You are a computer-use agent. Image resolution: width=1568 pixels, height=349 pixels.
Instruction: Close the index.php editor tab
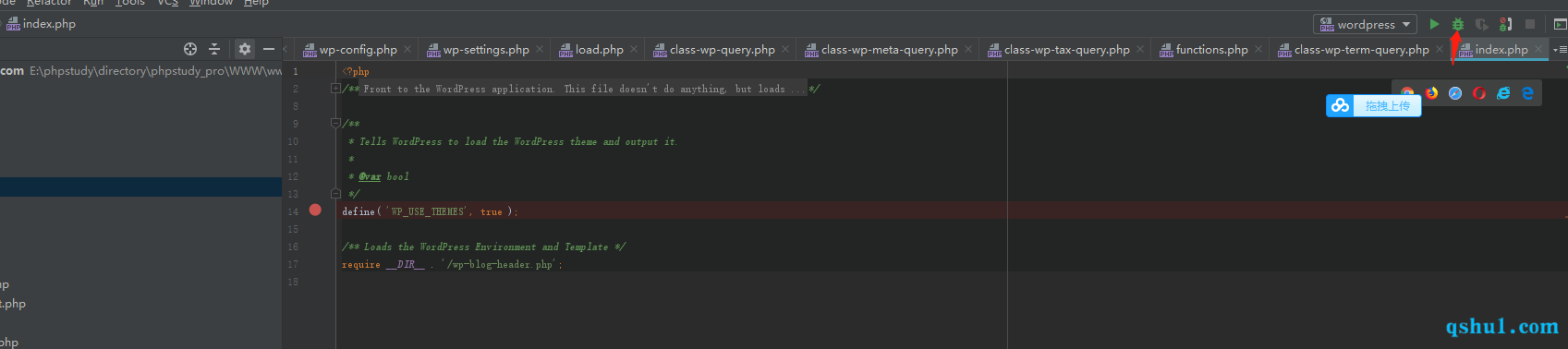coord(1538,50)
